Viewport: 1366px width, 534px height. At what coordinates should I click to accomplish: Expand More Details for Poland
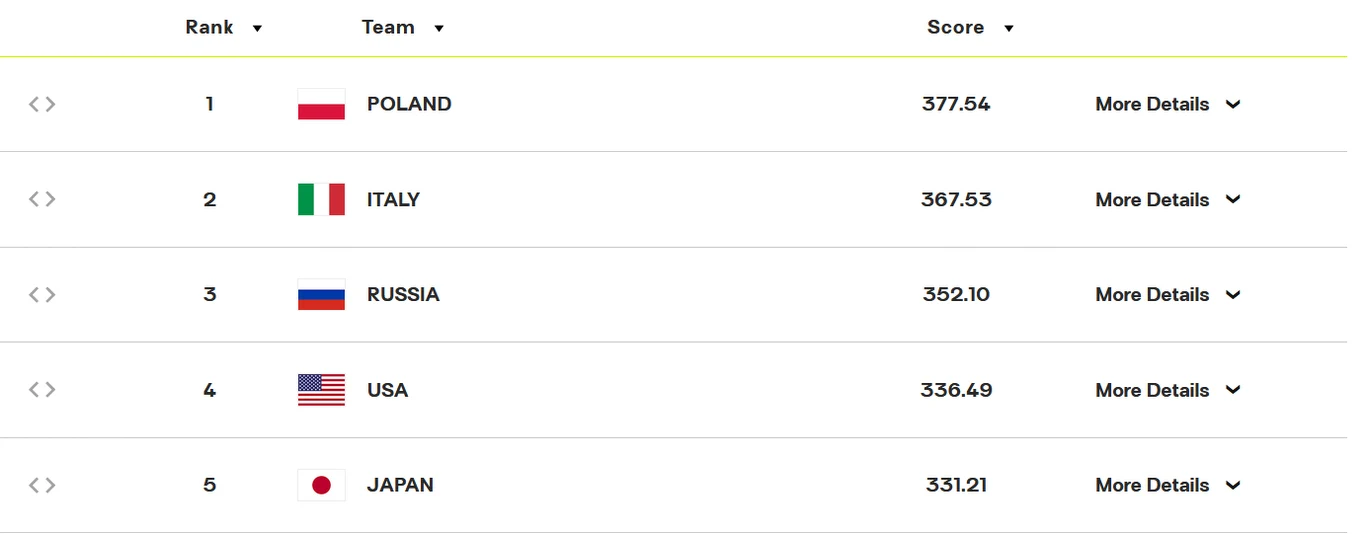click(1168, 104)
